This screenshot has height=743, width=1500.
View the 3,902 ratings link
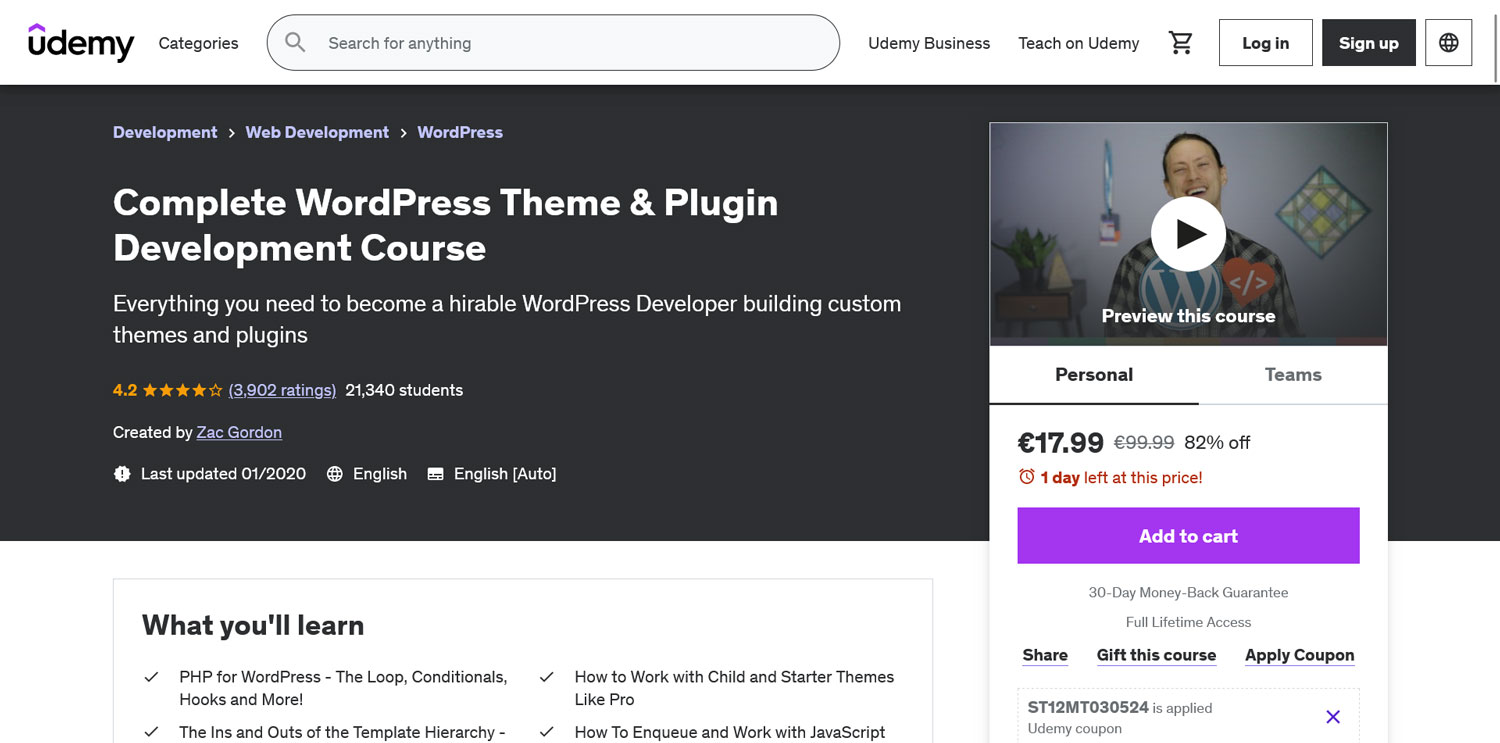pos(282,390)
